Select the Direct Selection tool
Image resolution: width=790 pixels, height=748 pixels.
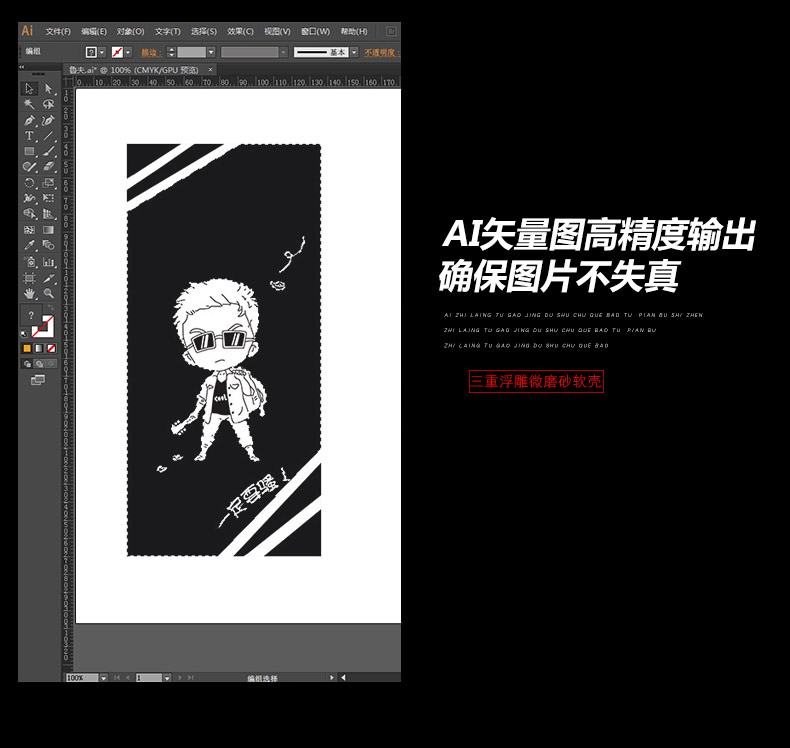click(48, 89)
